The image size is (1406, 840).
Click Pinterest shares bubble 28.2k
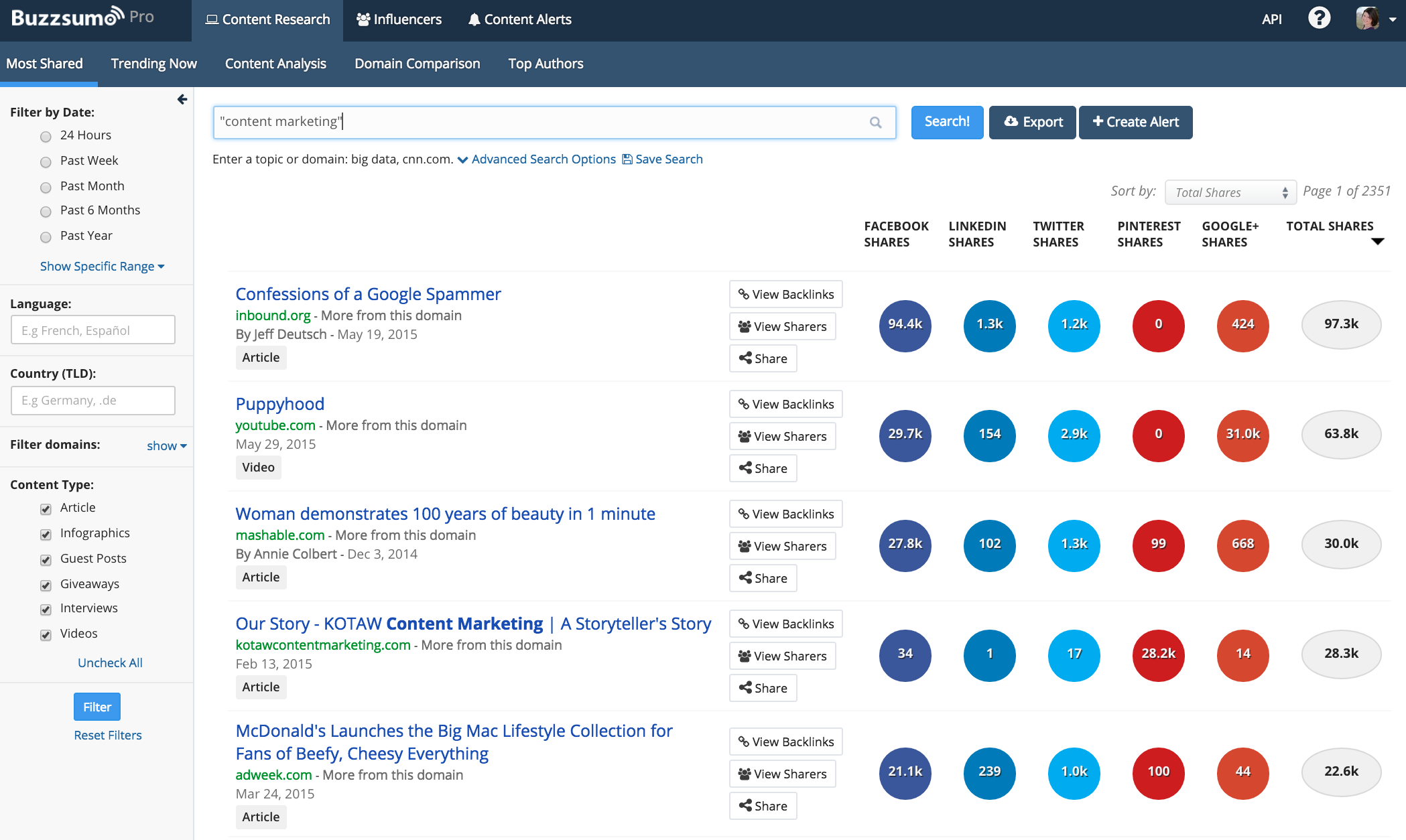(x=1158, y=655)
